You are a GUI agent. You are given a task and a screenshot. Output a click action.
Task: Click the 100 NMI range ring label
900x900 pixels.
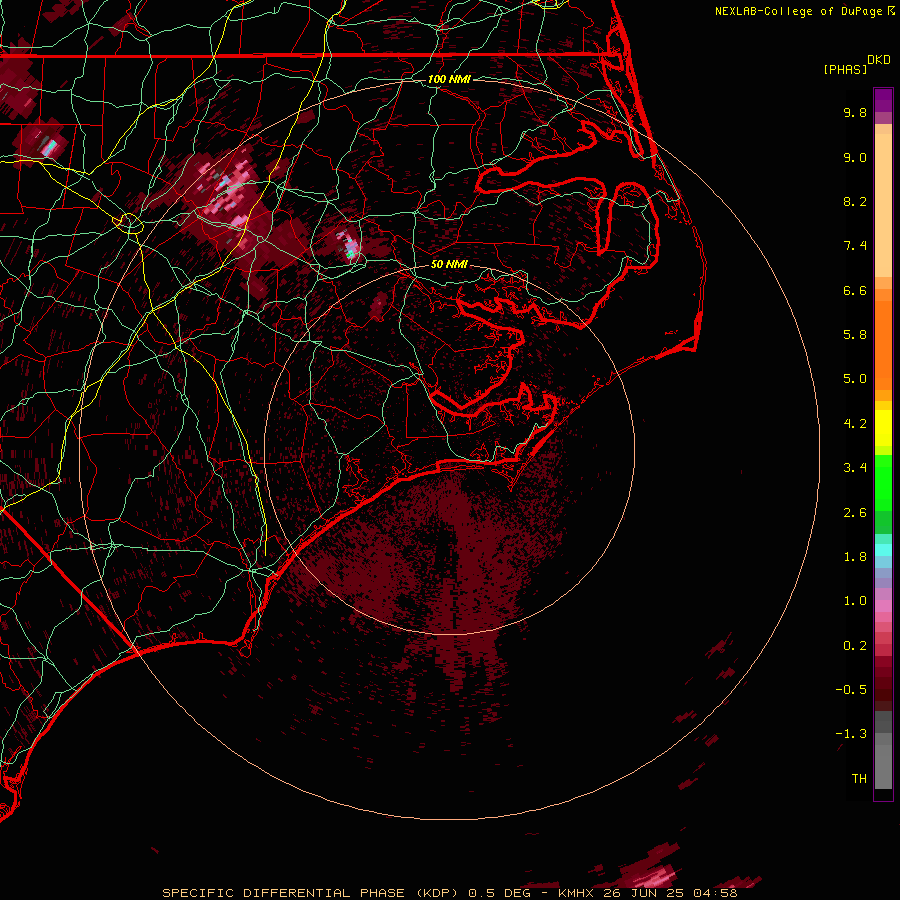pos(449,79)
